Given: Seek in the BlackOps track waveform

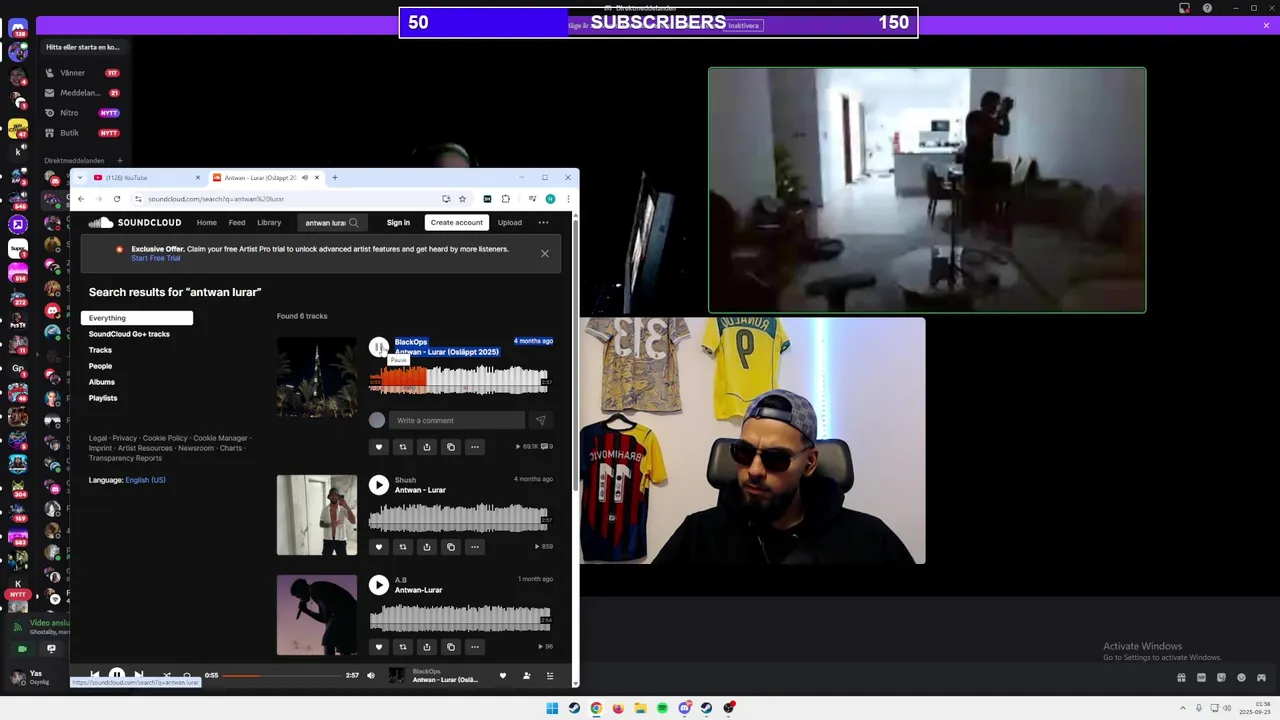Looking at the screenshot, I should pos(460,379).
